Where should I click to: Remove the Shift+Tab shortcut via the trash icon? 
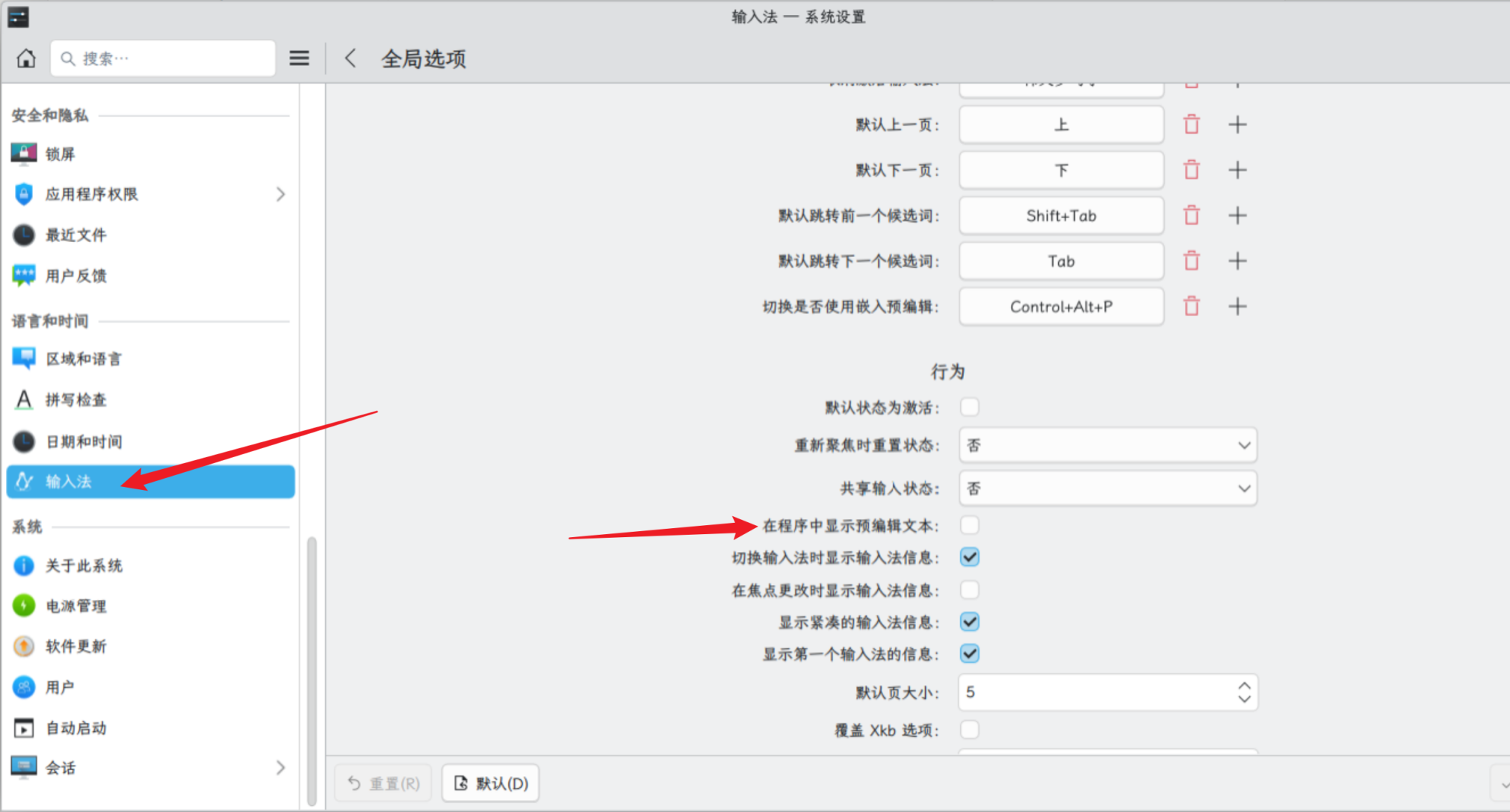pyautogui.click(x=1192, y=216)
